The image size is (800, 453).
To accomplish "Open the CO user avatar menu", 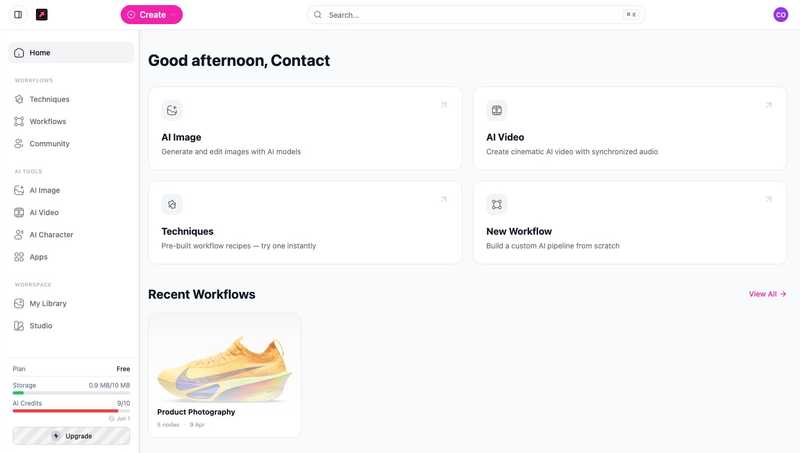I will click(781, 15).
